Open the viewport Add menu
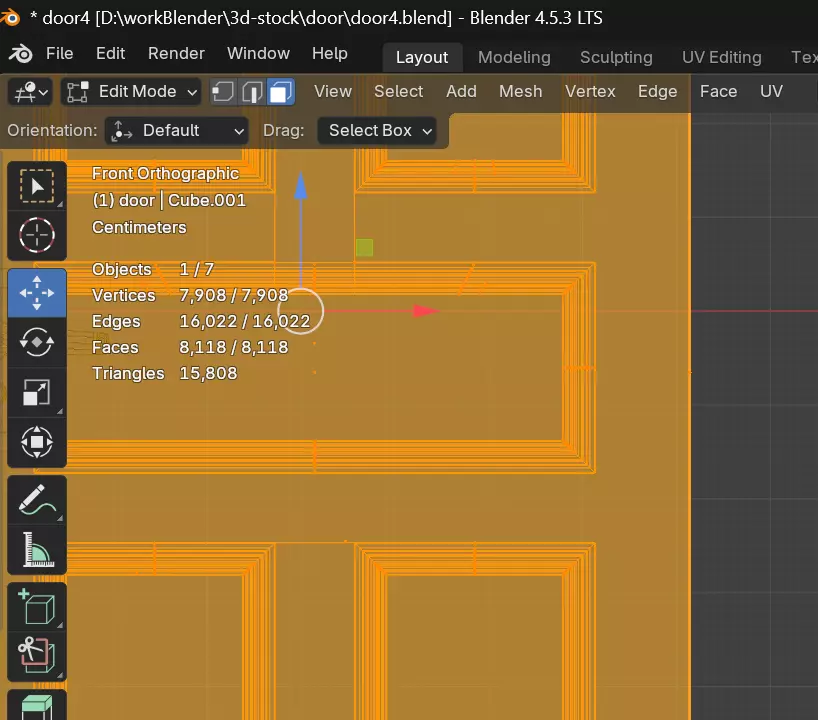The height and width of the screenshot is (720, 818). (461, 92)
